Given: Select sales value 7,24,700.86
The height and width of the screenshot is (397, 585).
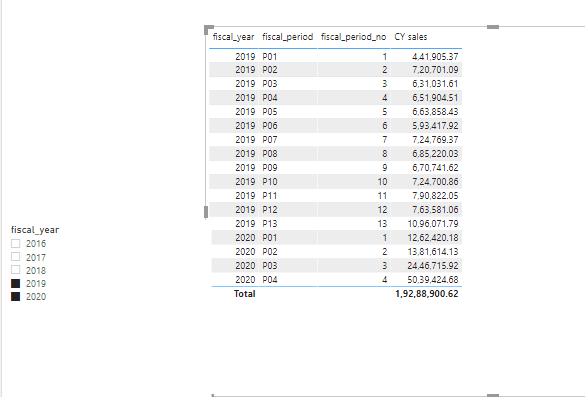Looking at the screenshot, I should pyautogui.click(x=435, y=182).
